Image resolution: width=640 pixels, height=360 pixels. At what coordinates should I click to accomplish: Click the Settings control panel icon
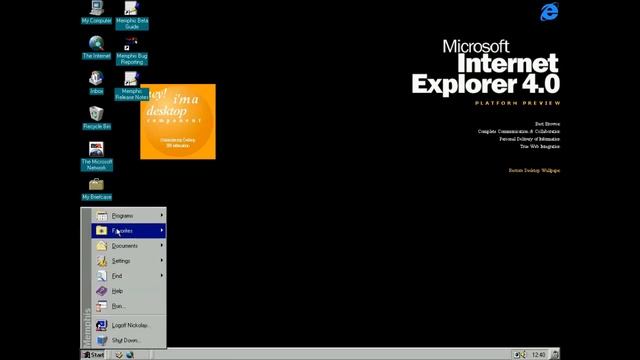click(x=102, y=261)
